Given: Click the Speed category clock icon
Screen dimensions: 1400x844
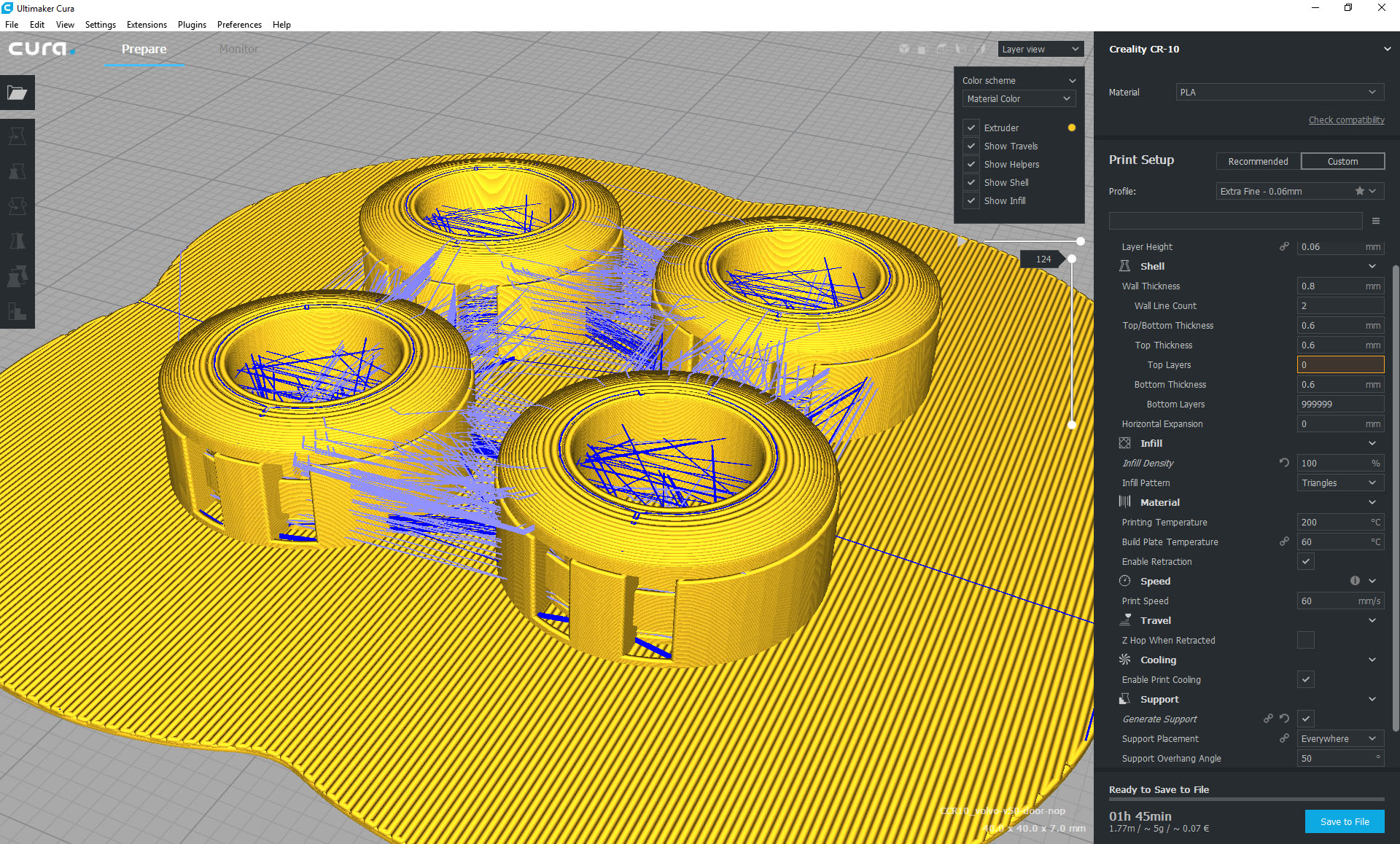Looking at the screenshot, I should [1125, 581].
